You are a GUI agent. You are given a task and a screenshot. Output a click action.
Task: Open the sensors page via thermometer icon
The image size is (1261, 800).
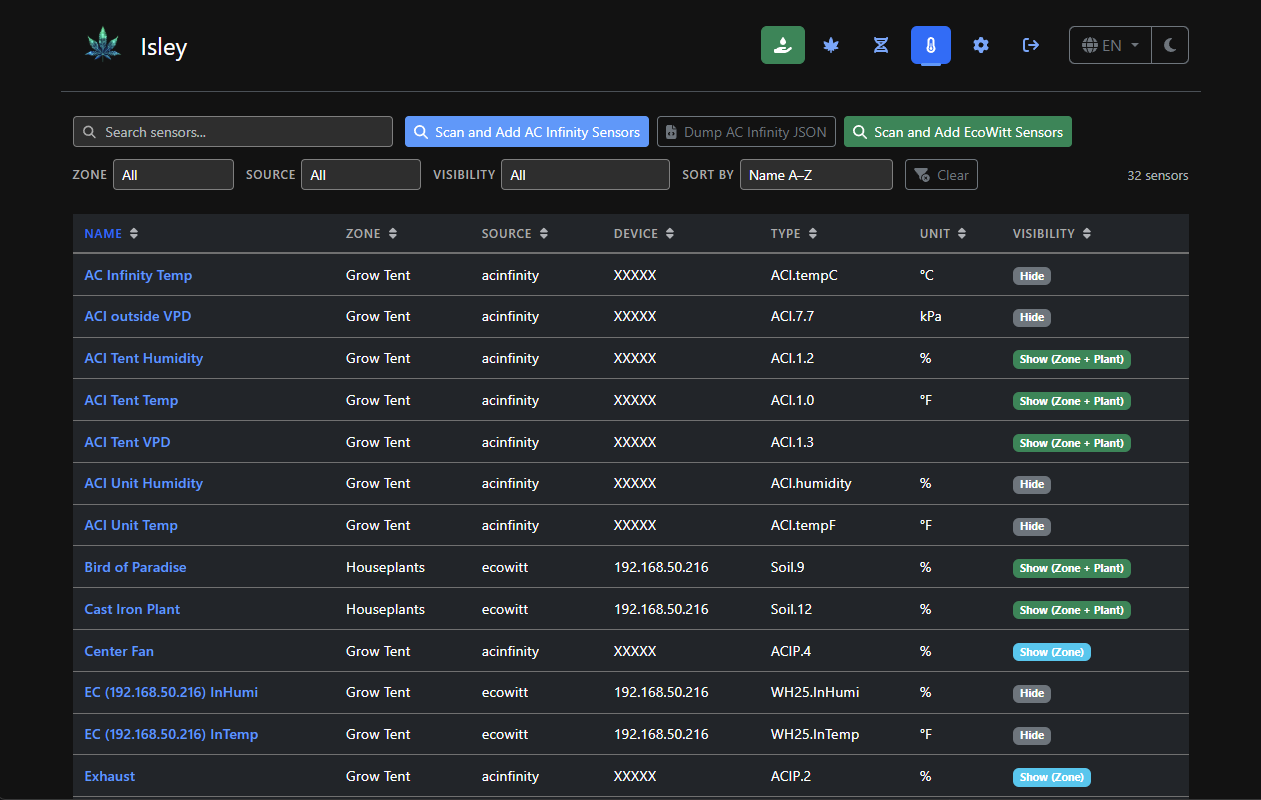click(x=931, y=45)
